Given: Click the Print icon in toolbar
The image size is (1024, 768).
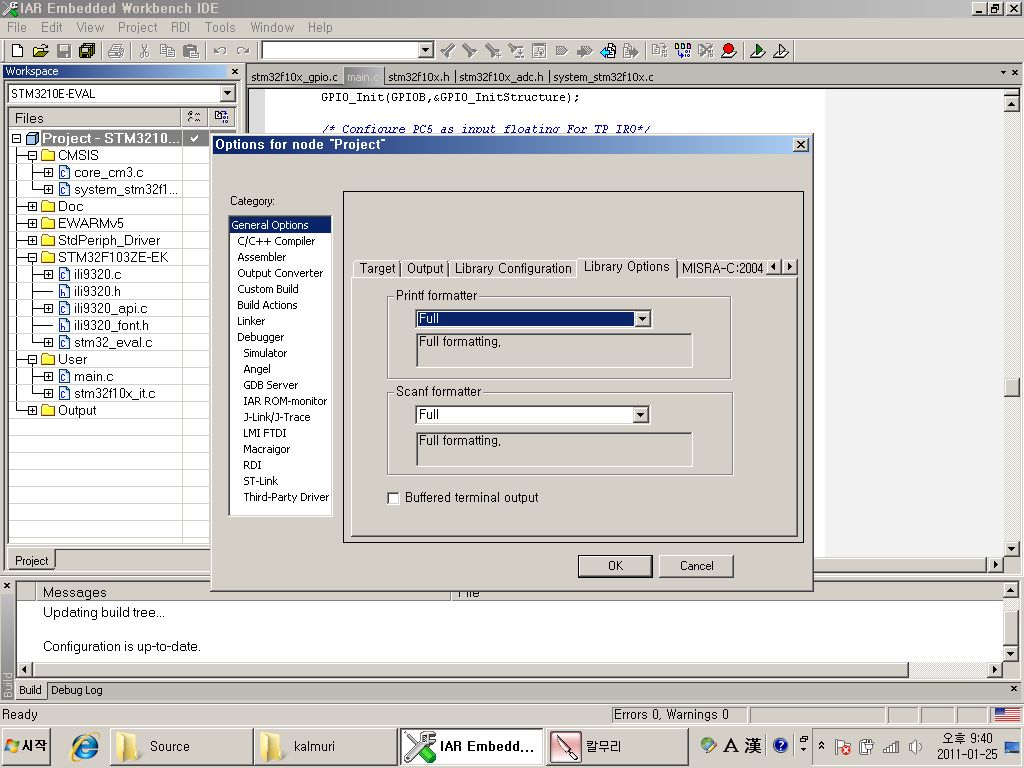Looking at the screenshot, I should [x=116, y=50].
